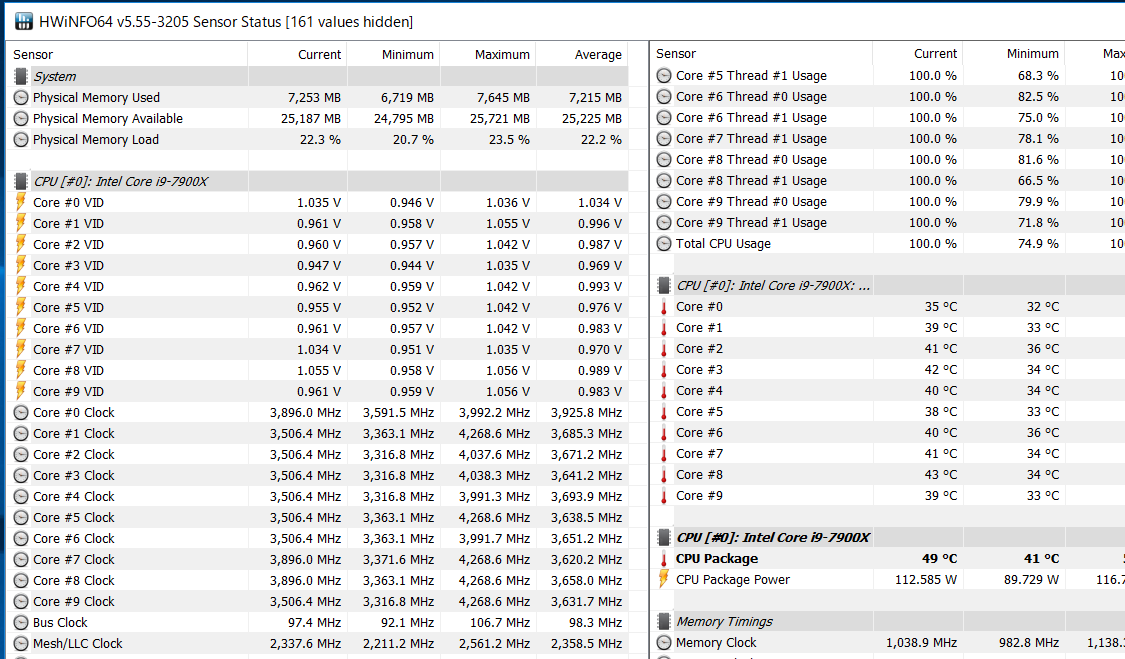The width and height of the screenshot is (1125, 659).
Task: Click the lightning icon beside Core #3 VID
Action: [x=21, y=266]
